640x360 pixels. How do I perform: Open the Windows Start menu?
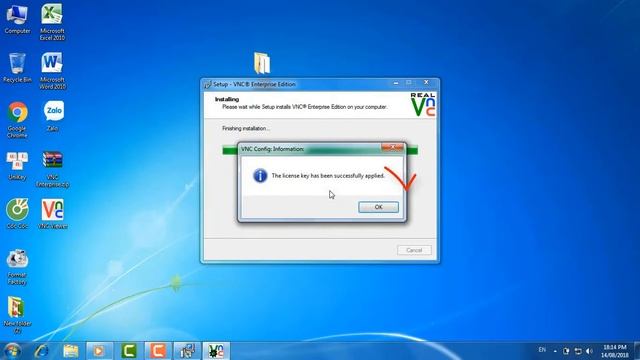[12, 351]
